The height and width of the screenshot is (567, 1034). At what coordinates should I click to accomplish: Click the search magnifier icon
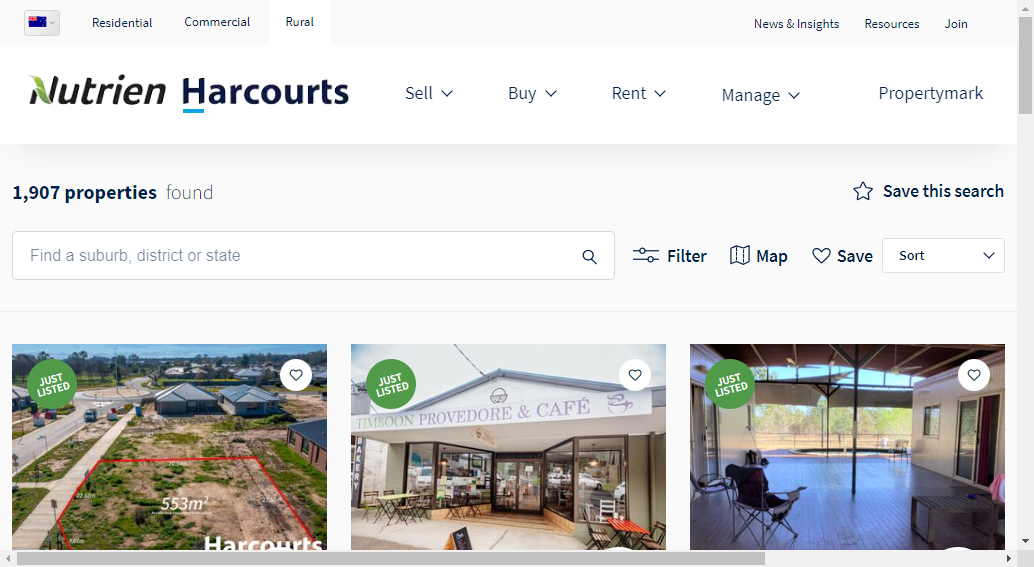[x=590, y=256]
